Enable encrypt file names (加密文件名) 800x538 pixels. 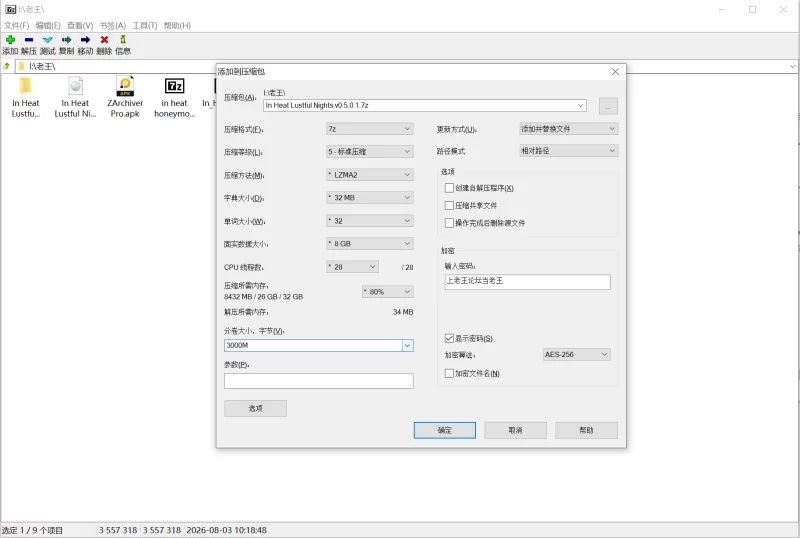point(449,374)
